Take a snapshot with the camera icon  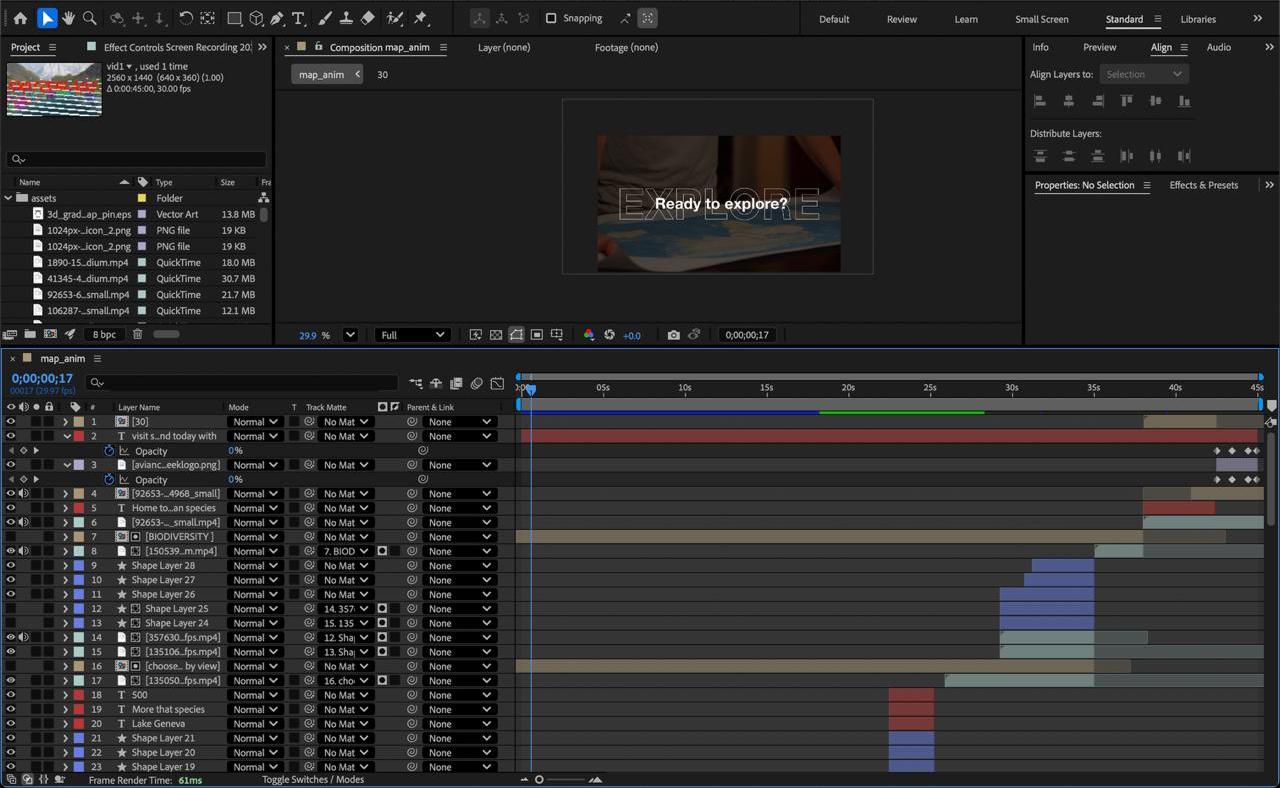[674, 335]
